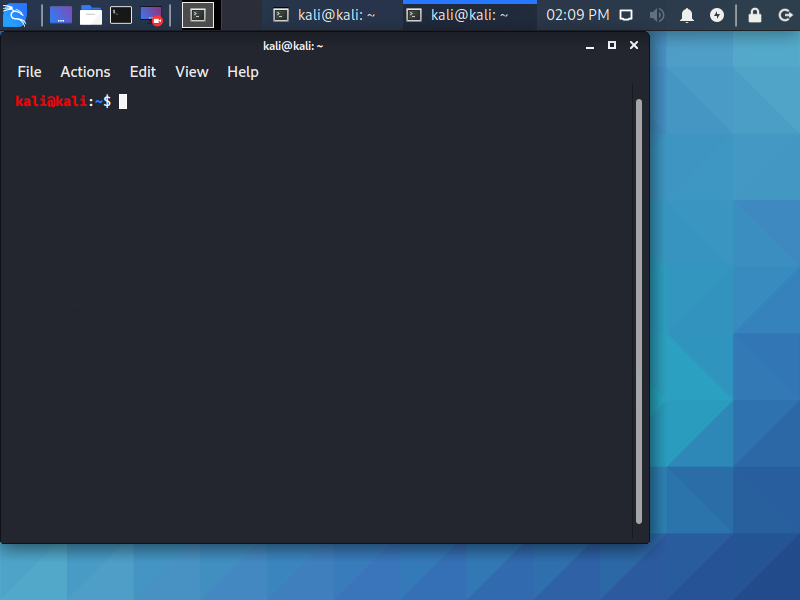This screenshot has height=600, width=800.
Task: Open the file manager from the panel
Action: click(91, 15)
